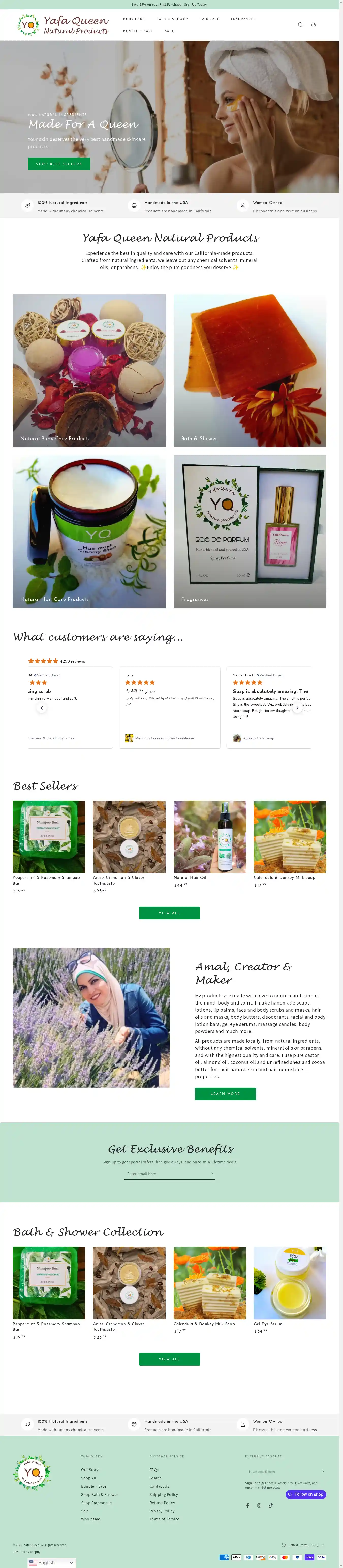Open the Hair Care menu

coord(209,19)
